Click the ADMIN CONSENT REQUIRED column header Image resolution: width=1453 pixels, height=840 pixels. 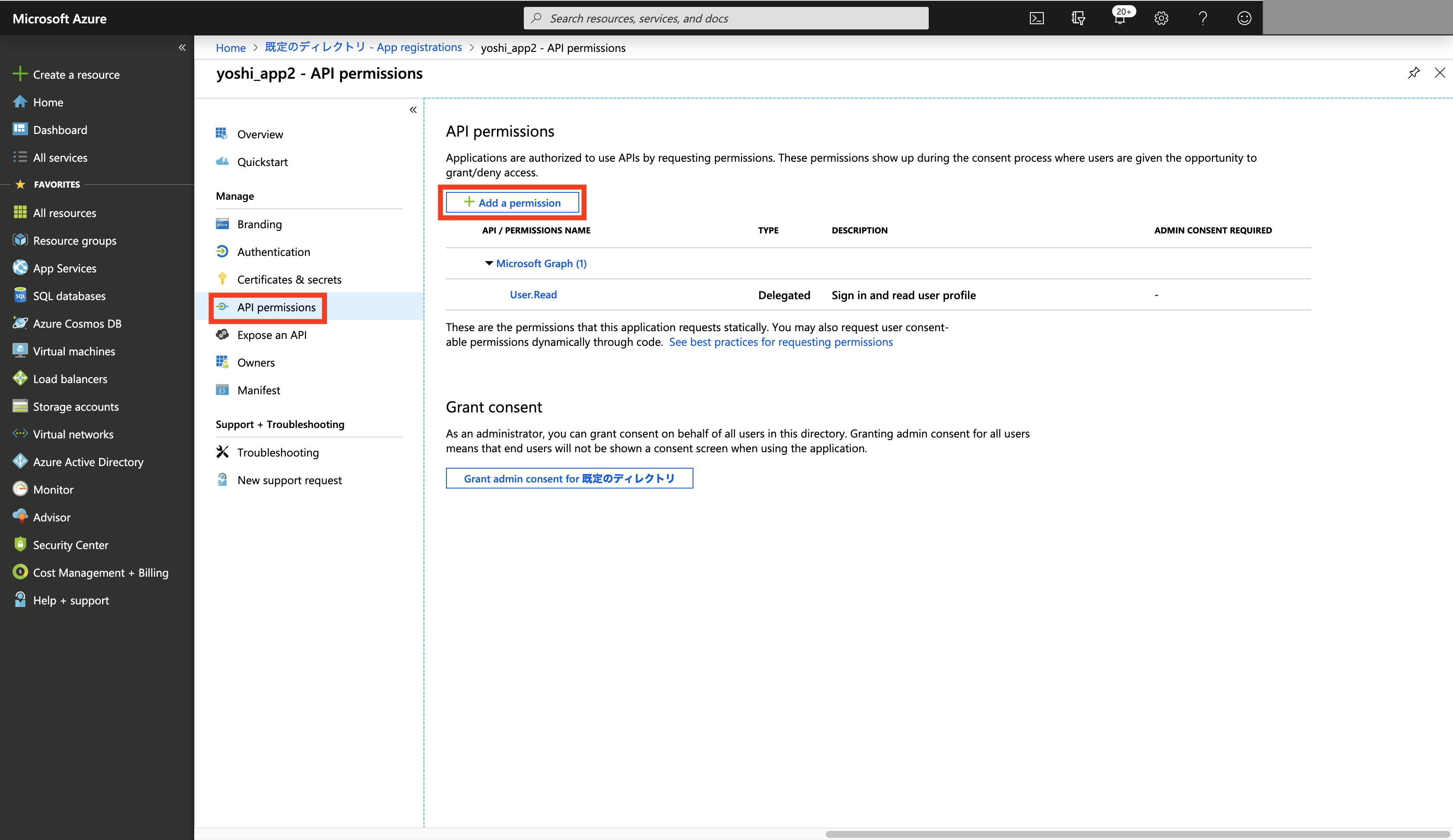click(x=1212, y=230)
